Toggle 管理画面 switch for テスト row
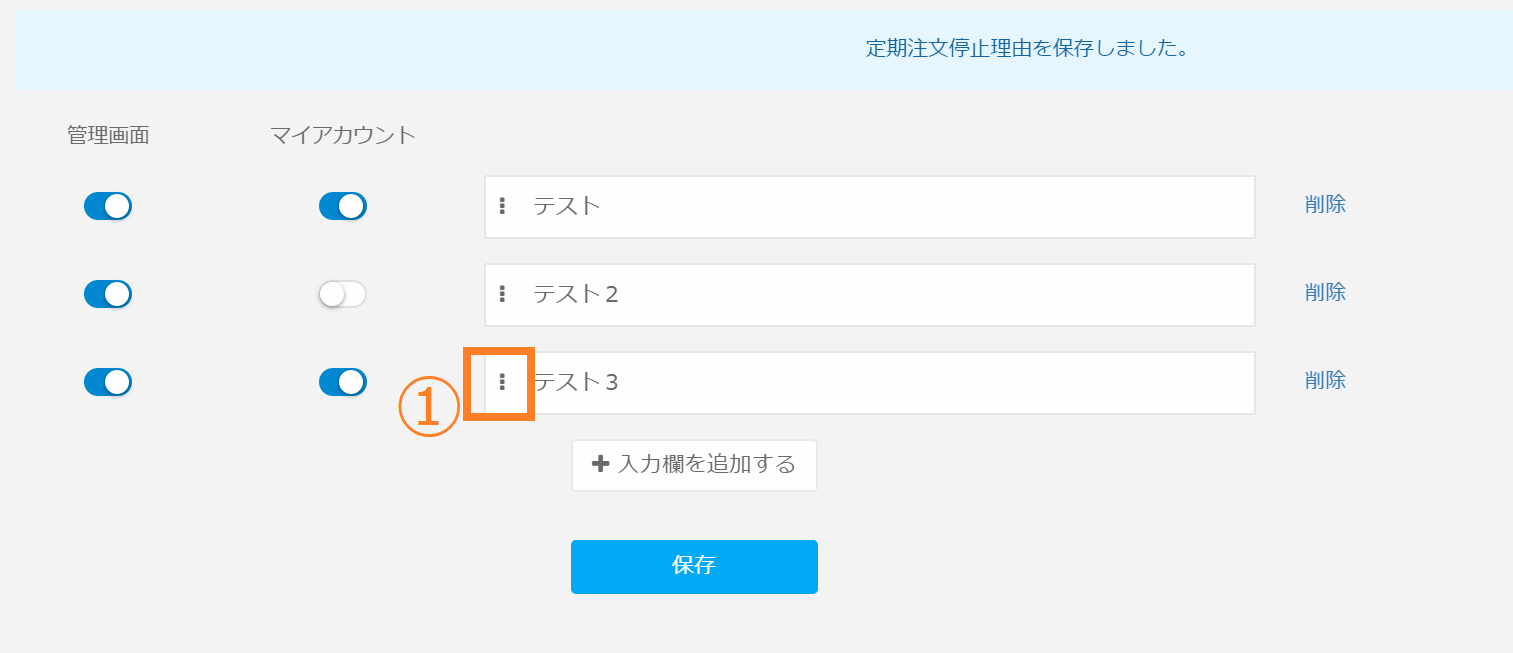 pos(108,206)
